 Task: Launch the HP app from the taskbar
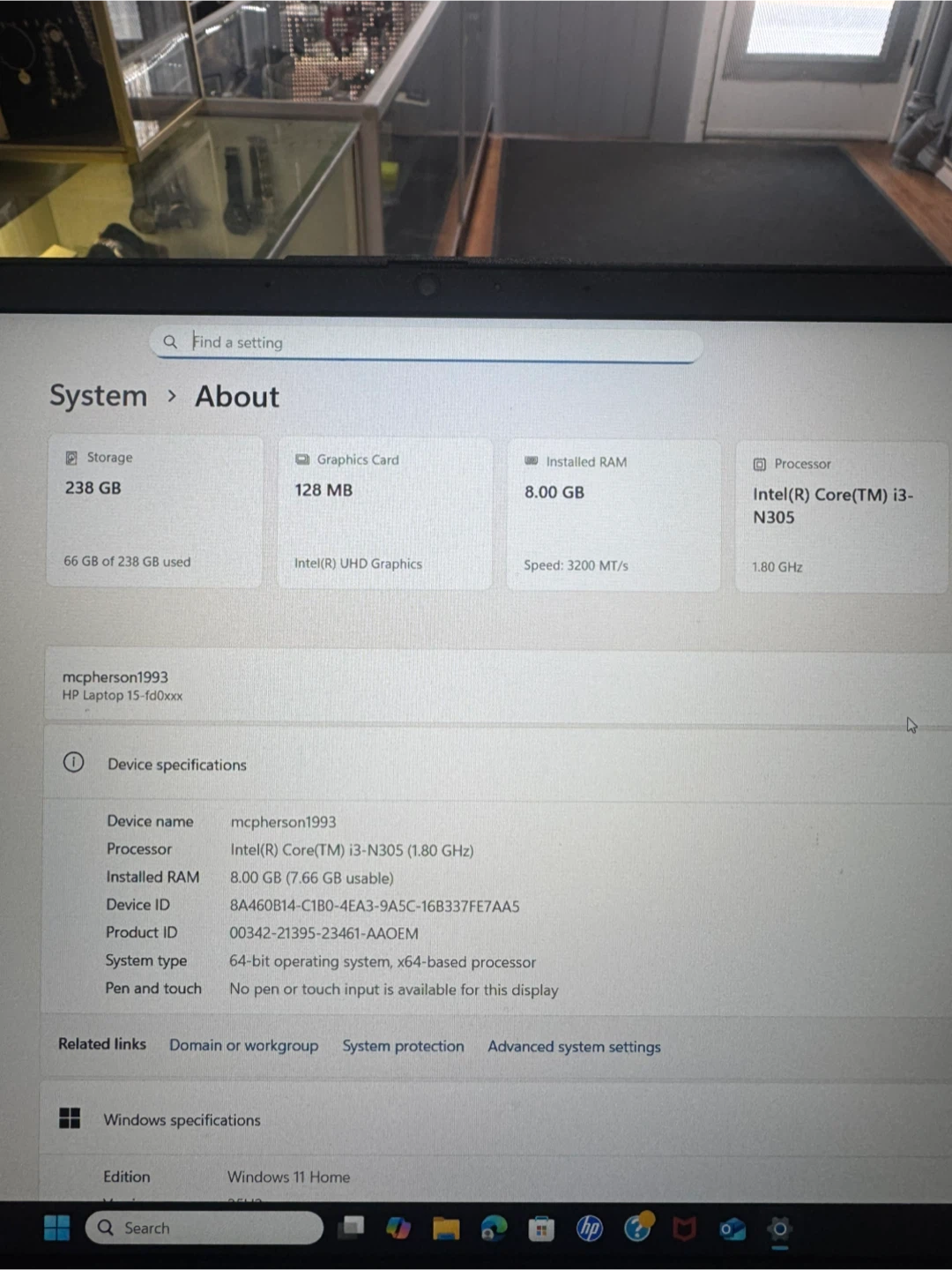[589, 1228]
